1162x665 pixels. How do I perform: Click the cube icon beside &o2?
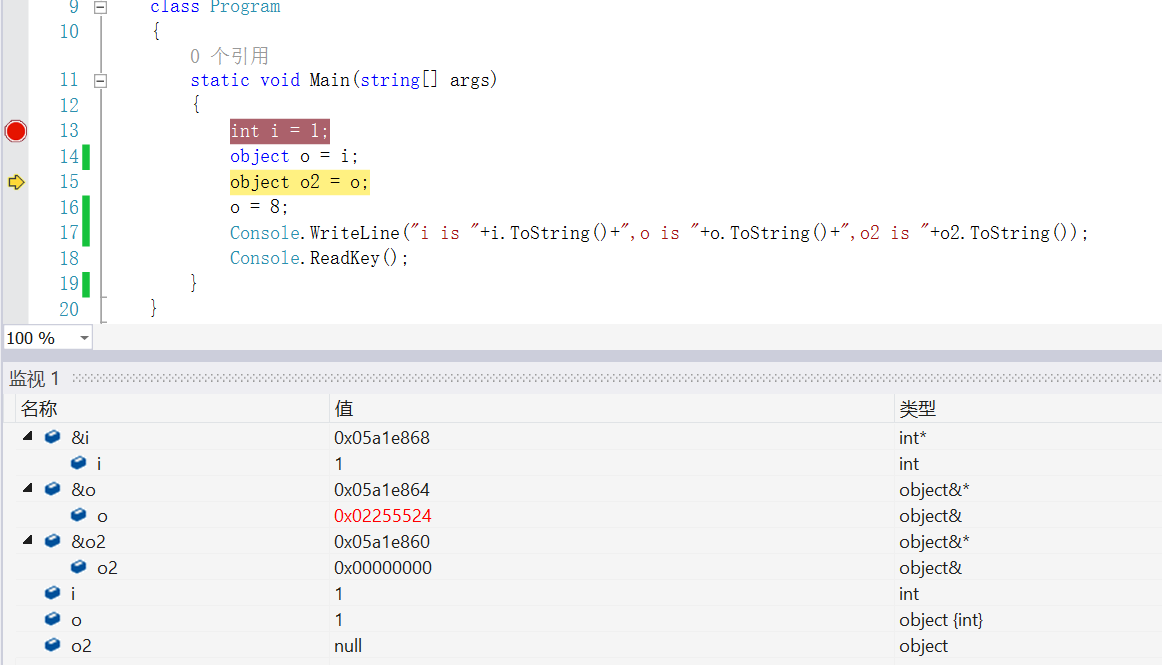pyautogui.click(x=53, y=540)
